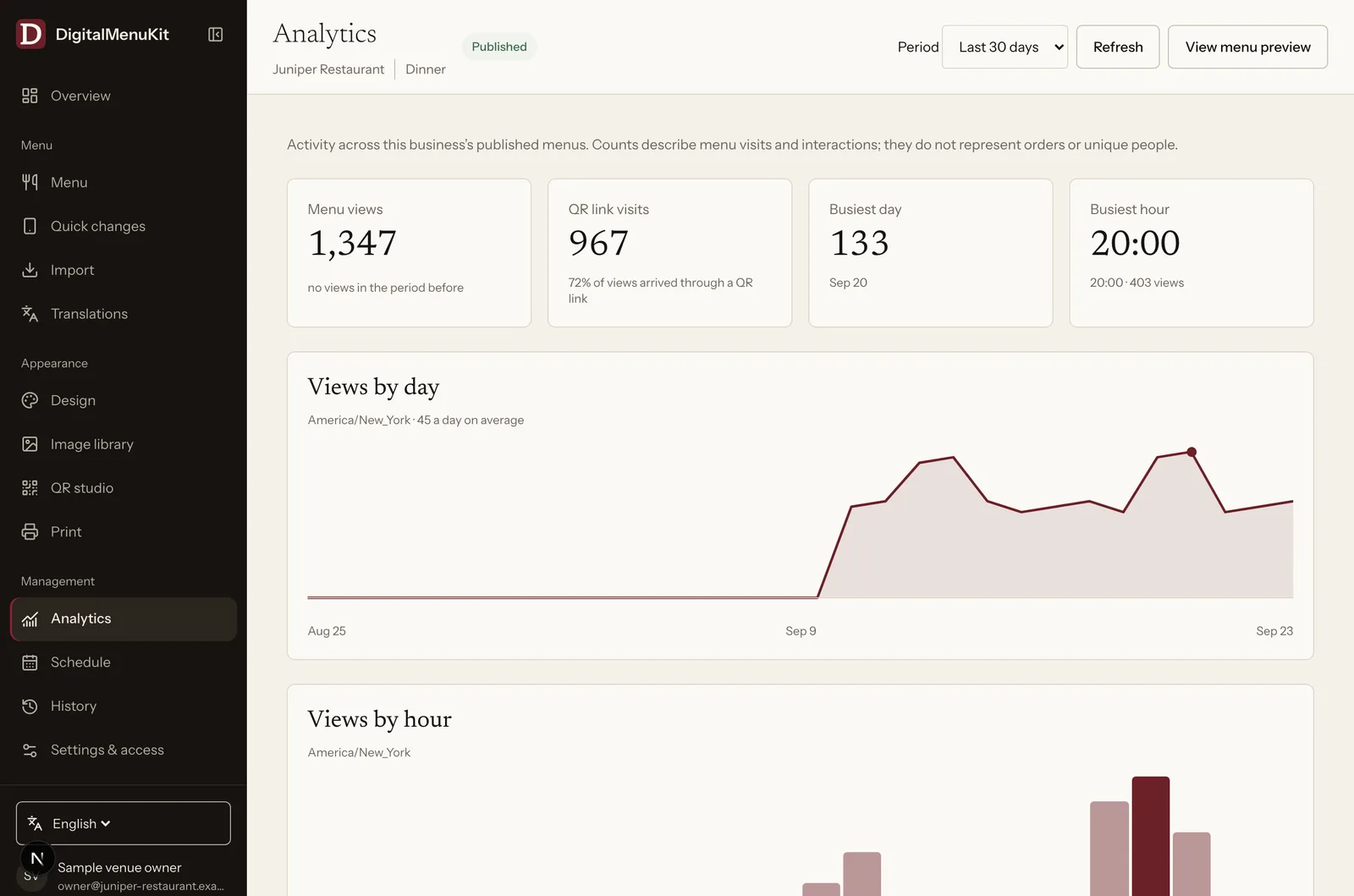This screenshot has width=1354, height=896.
Task: Click the owner@juniper-restaurant email text
Action: (140, 886)
